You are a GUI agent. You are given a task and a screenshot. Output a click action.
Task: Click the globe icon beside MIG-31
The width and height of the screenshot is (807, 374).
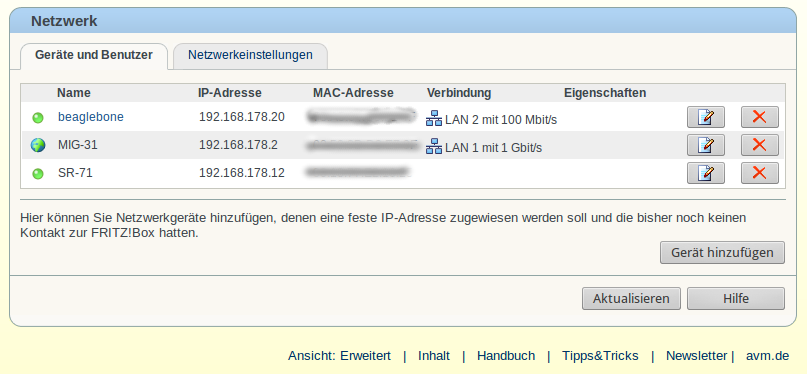click(38, 145)
